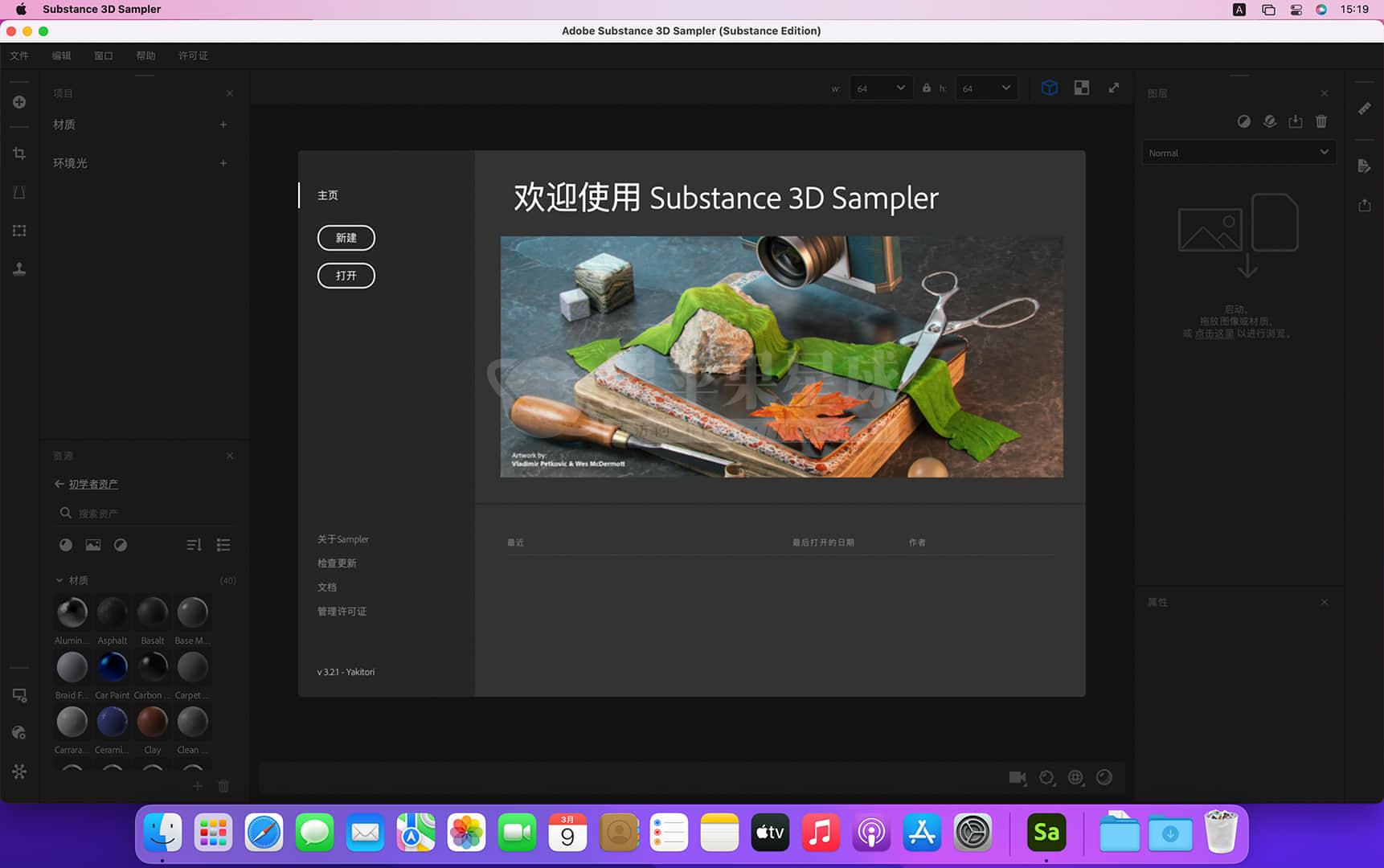Open the 帮助 menu
This screenshot has width=1384, height=868.
click(x=145, y=55)
